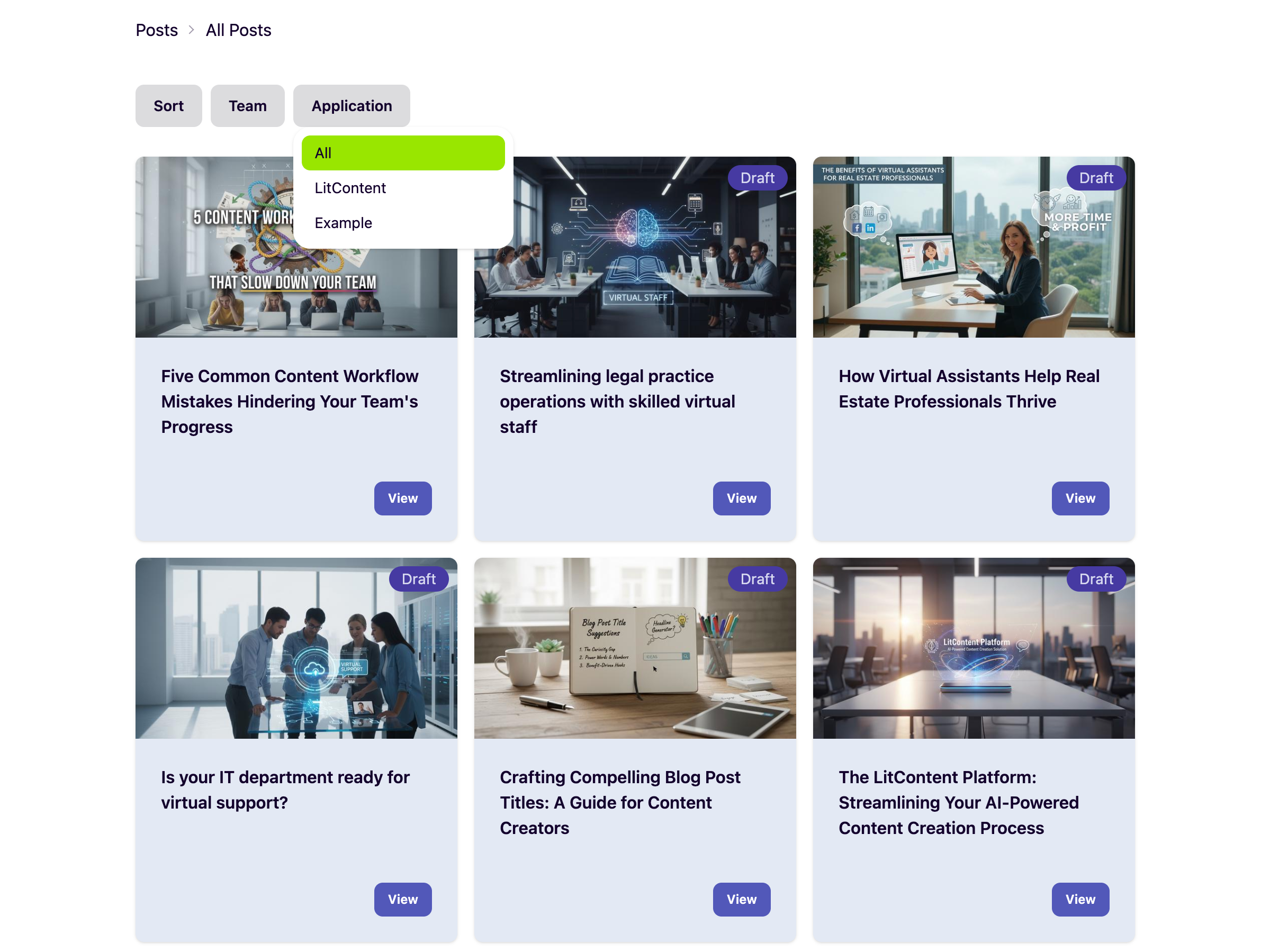View the Crafting Compelling Blog Post Titles post
Screen dimensions: 1270x952
pos(741,899)
